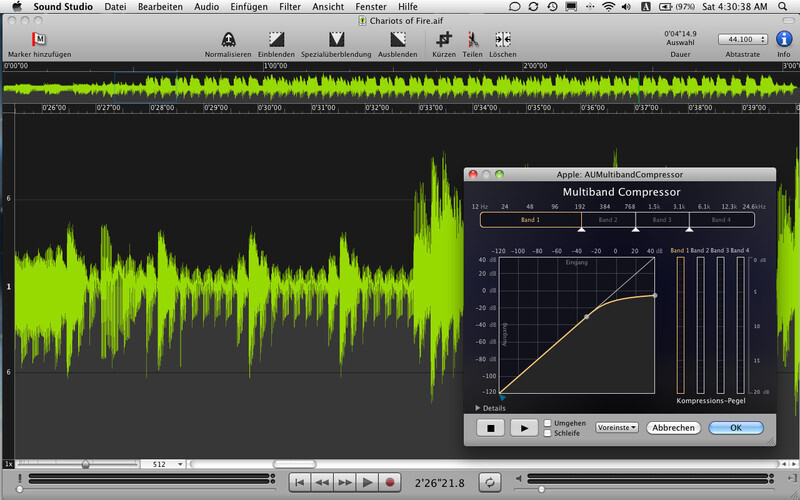Open the Voreinste presets dropdown

(x=617, y=428)
